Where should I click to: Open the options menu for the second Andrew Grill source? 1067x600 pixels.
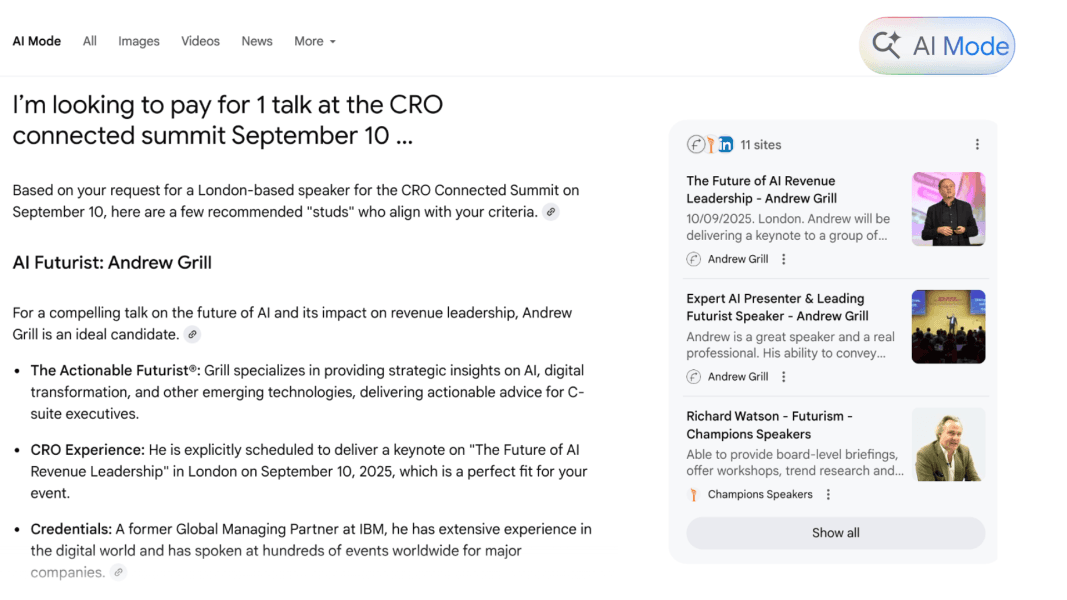(x=784, y=377)
